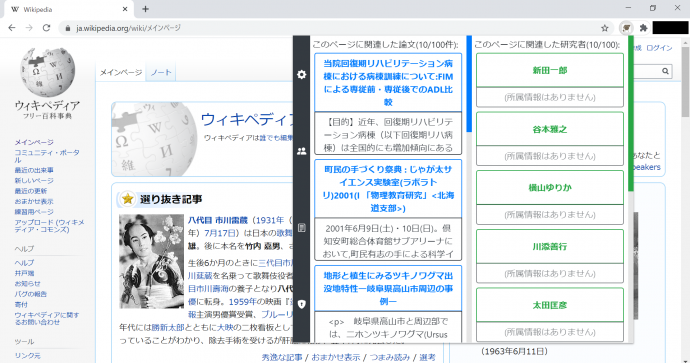The width and height of the screenshot is (690, 363).
Task: Click the address bar URL
Action: 128,28
